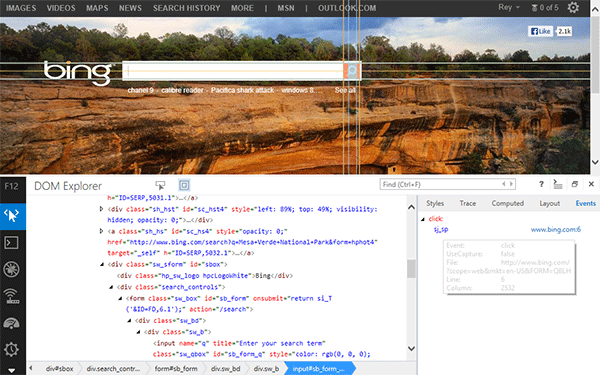This screenshot has height=375, width=600.
Task: Open IMAGES in Bing navigation
Action: coord(21,8)
